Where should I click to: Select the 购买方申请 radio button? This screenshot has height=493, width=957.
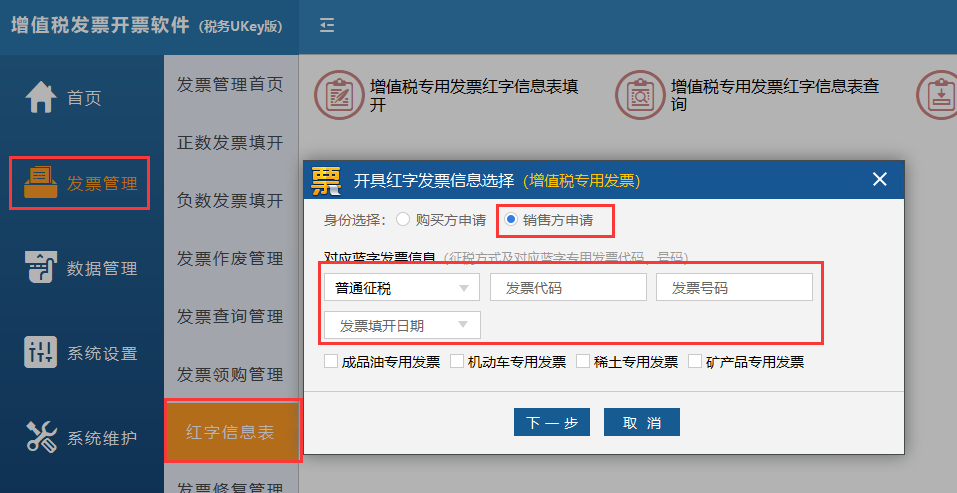[403, 219]
